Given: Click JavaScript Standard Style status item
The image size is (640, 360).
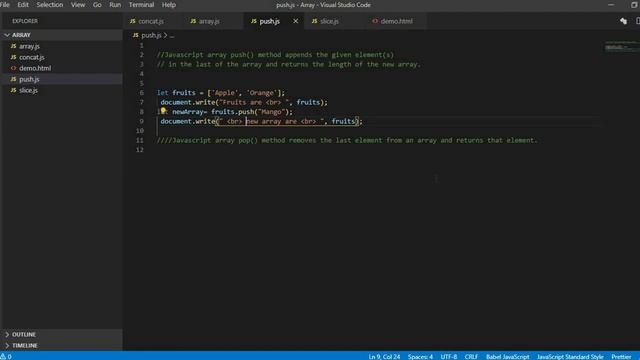Looking at the screenshot, I should pos(570,356).
